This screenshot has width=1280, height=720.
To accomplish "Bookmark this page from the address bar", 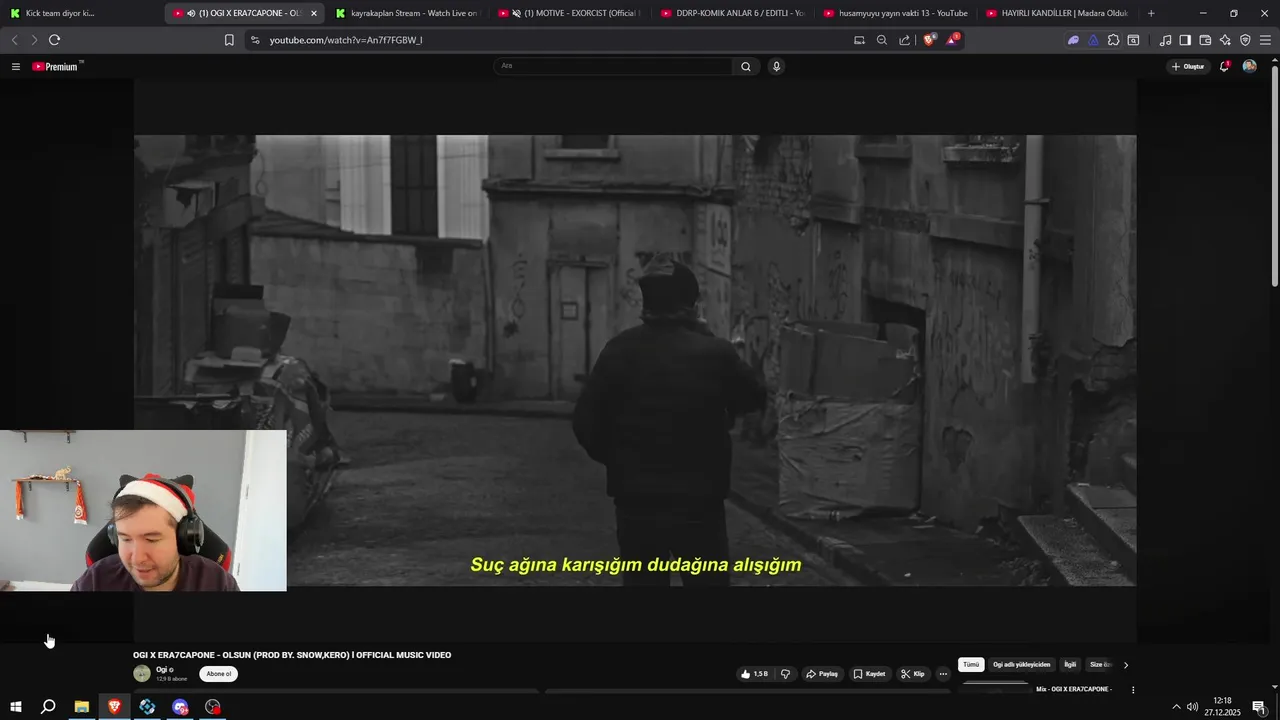I will (229, 40).
